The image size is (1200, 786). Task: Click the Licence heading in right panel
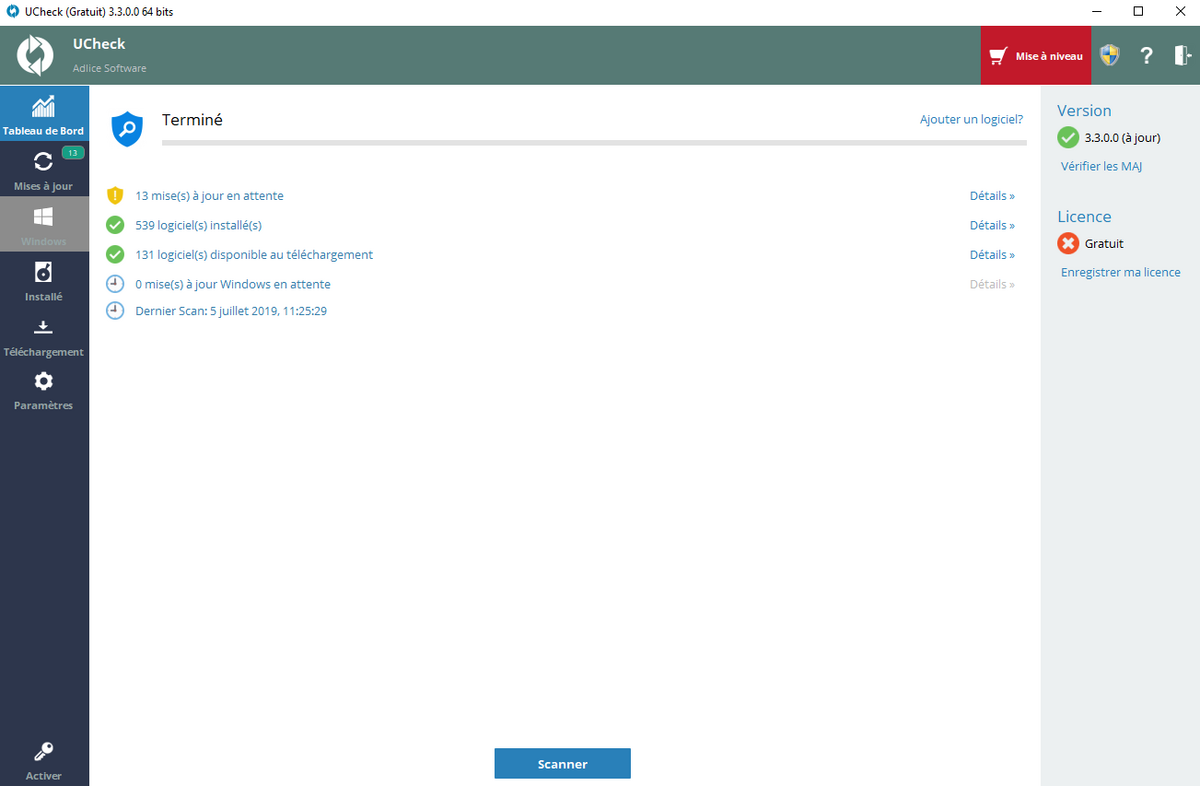[x=1084, y=217]
